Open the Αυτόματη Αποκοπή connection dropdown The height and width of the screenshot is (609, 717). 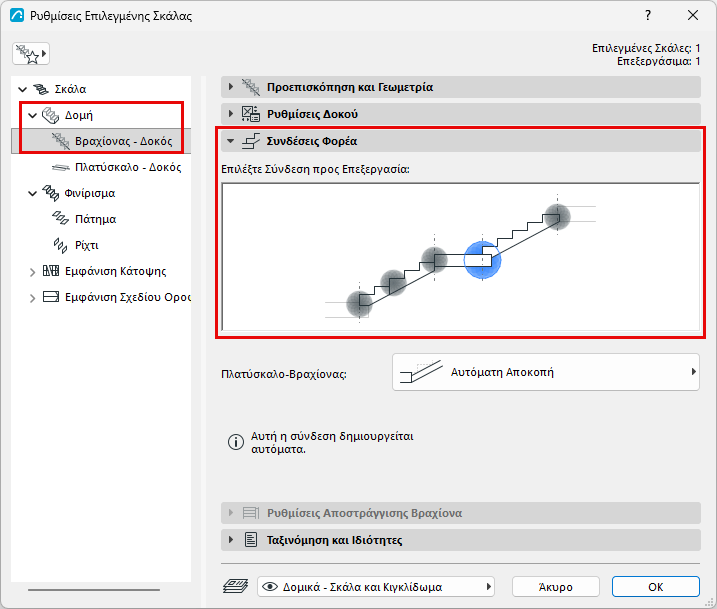point(546,372)
